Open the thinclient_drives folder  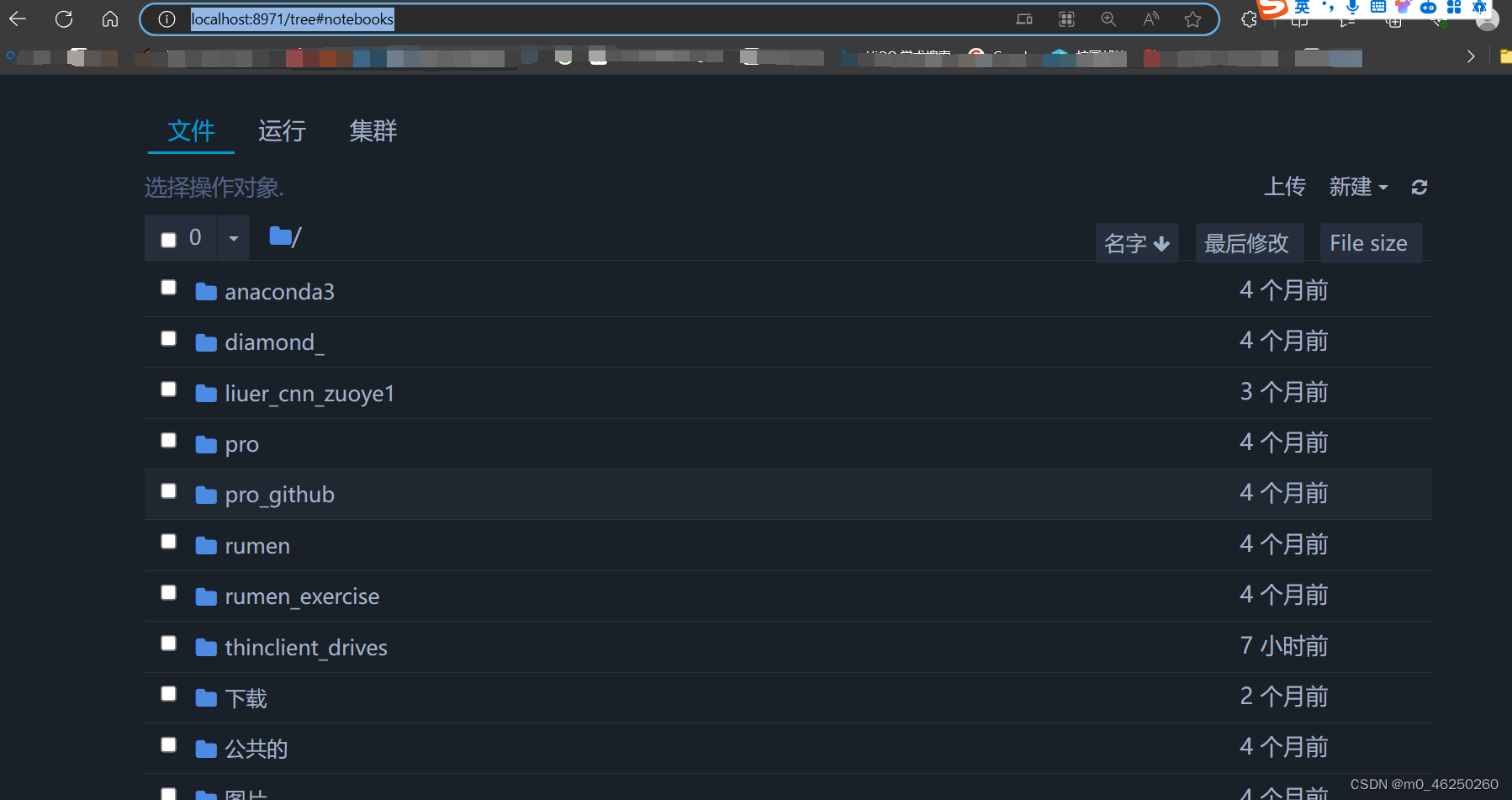click(305, 647)
